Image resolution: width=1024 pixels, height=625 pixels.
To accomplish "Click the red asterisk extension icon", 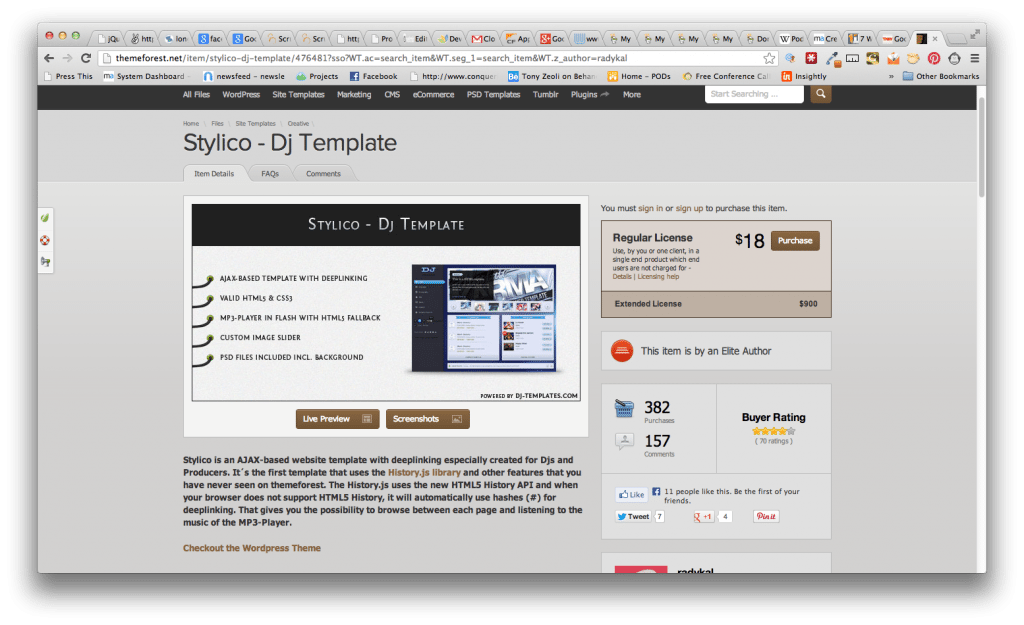I will [x=811, y=58].
